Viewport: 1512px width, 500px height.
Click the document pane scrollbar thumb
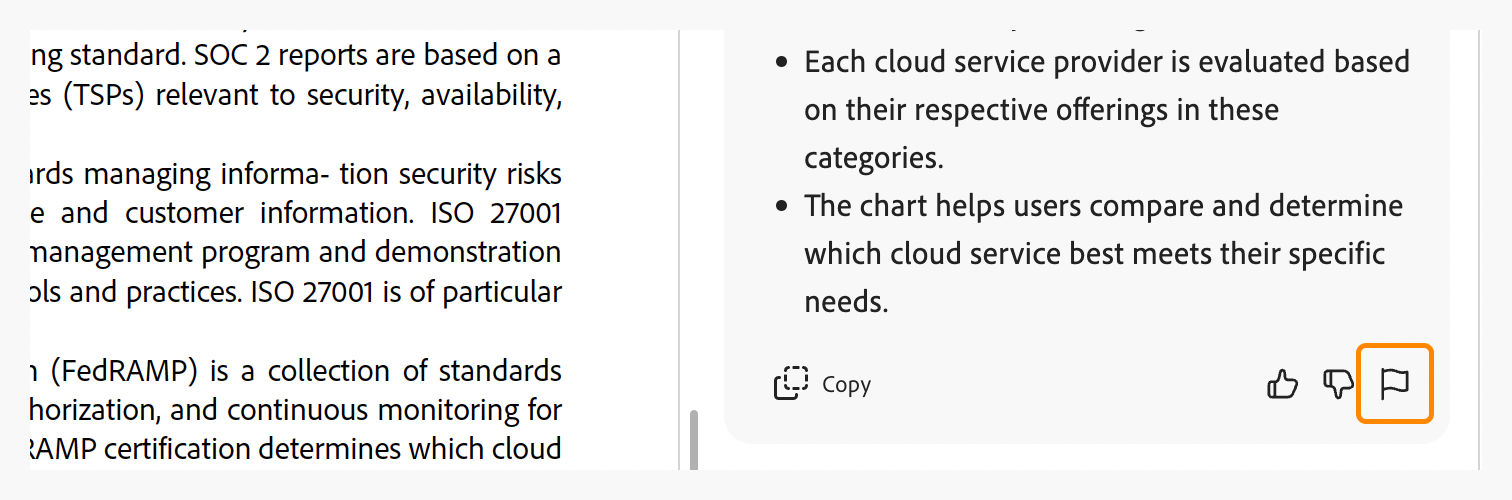[x=692, y=439]
